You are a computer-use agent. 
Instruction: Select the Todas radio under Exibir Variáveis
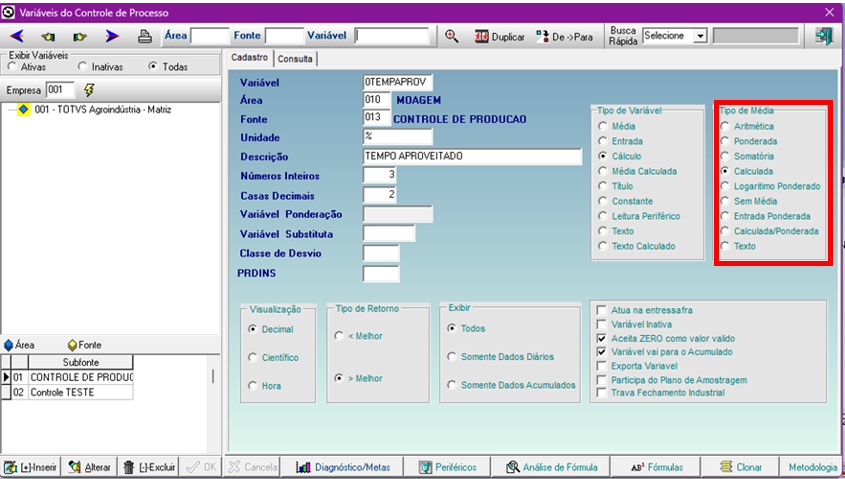[x=153, y=66]
